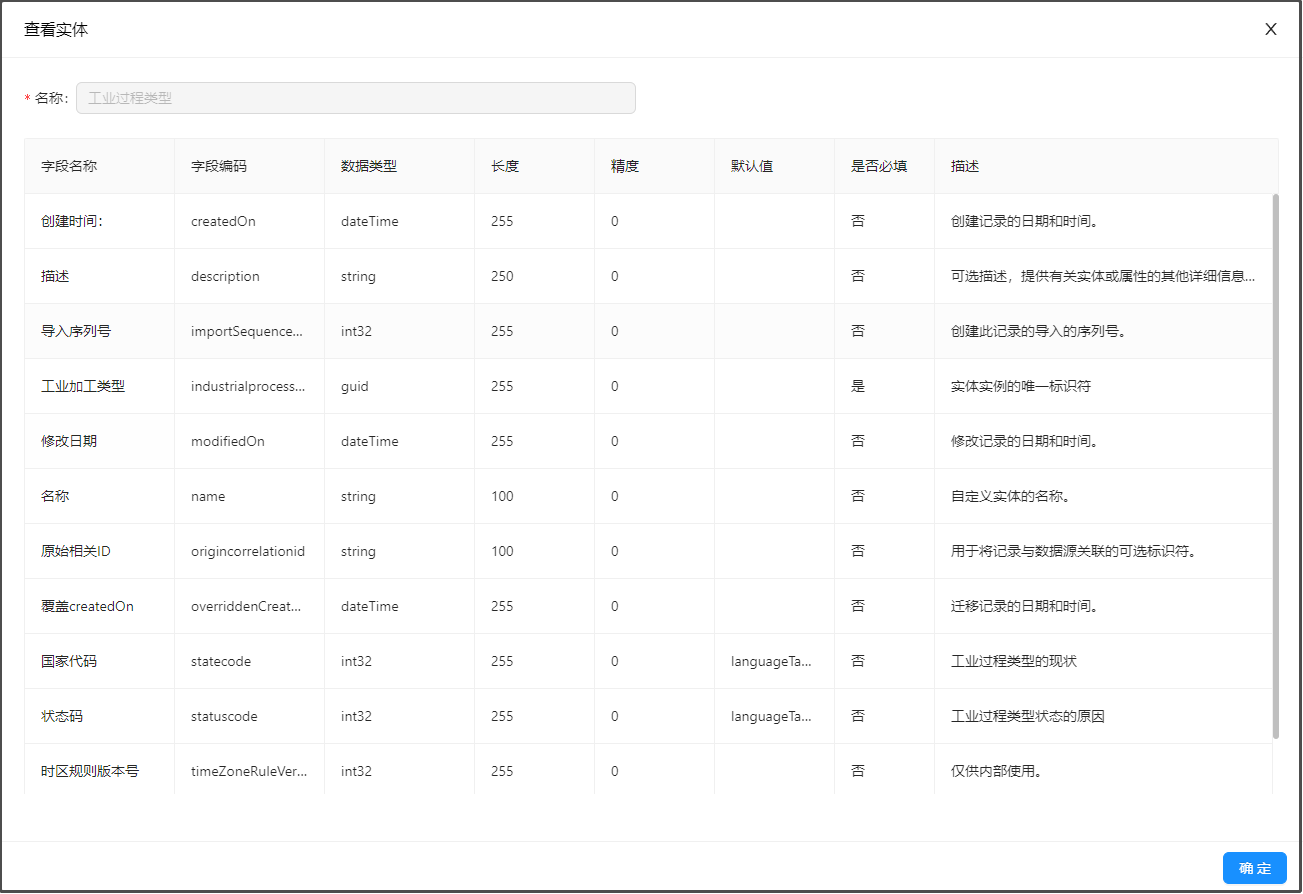Close the 查看实体 dialog

point(1270,29)
